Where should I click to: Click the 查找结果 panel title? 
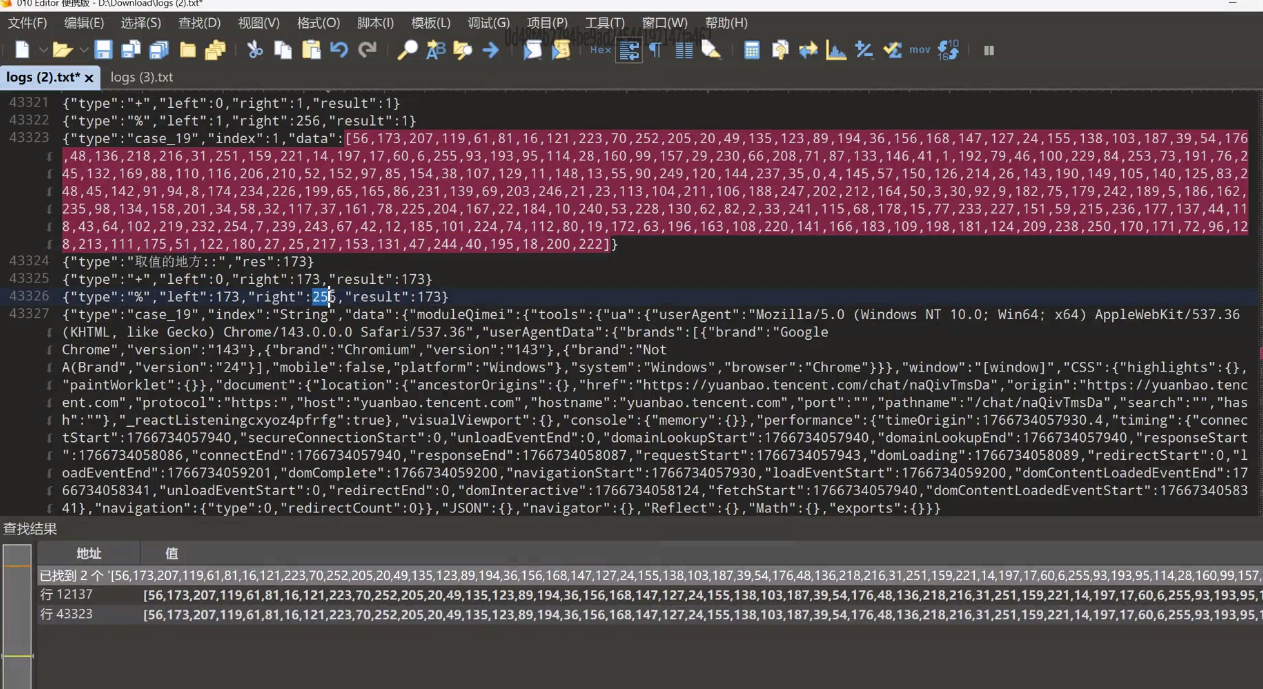click(30, 528)
